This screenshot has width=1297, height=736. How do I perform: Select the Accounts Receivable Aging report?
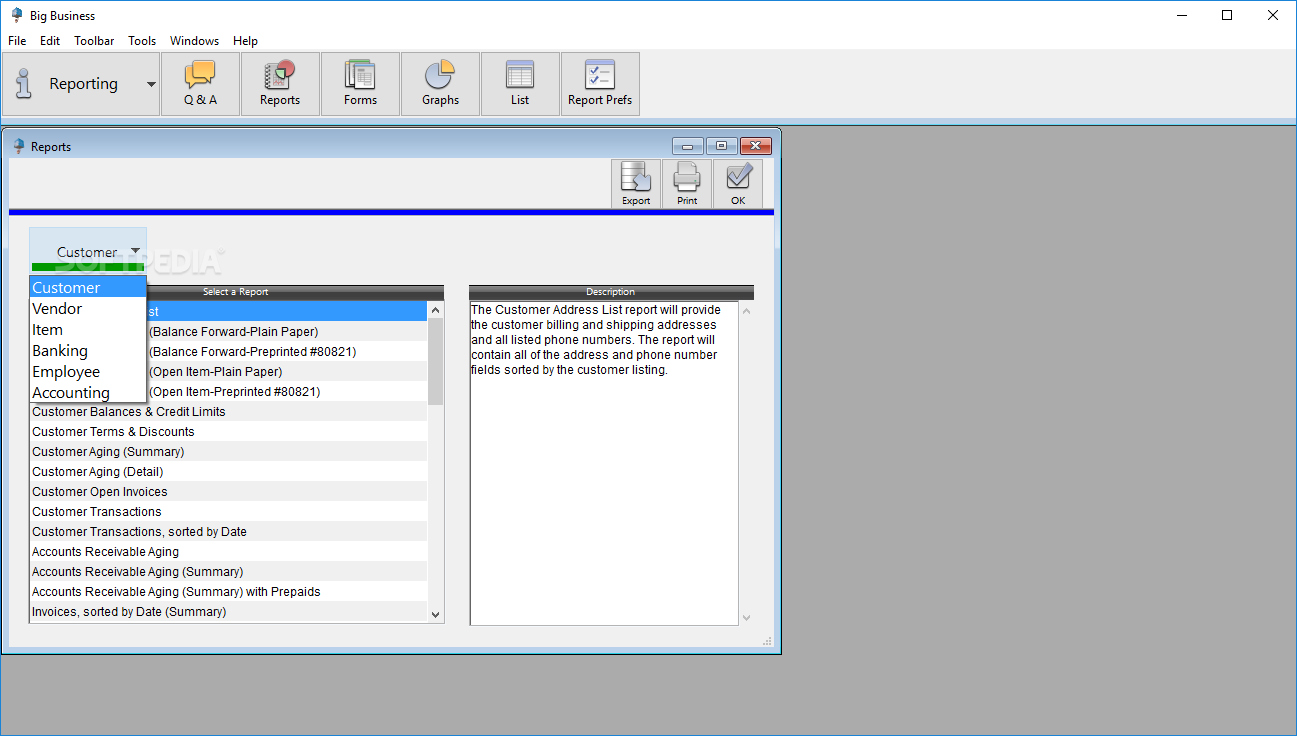point(229,552)
